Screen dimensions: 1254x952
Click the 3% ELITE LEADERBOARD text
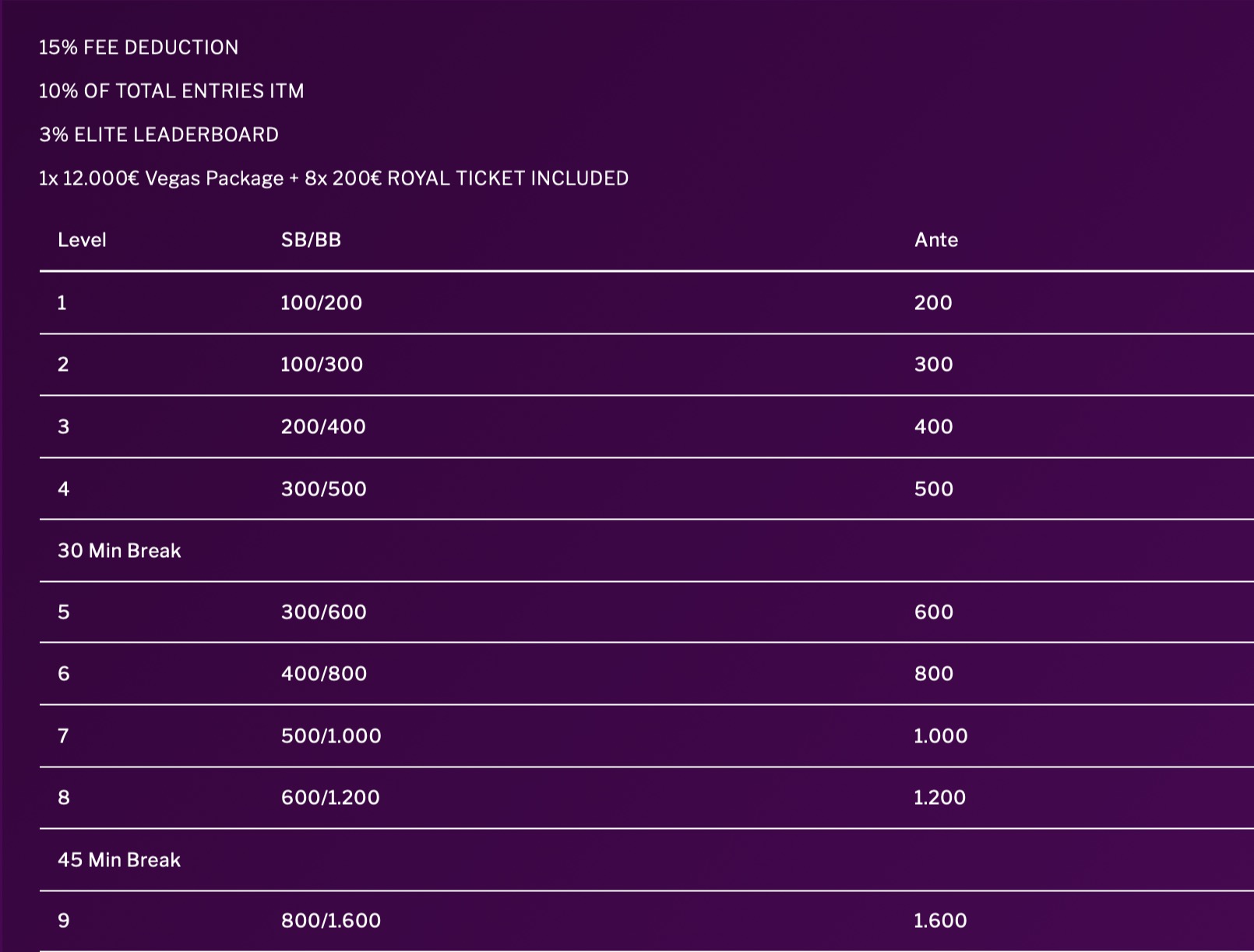point(159,135)
